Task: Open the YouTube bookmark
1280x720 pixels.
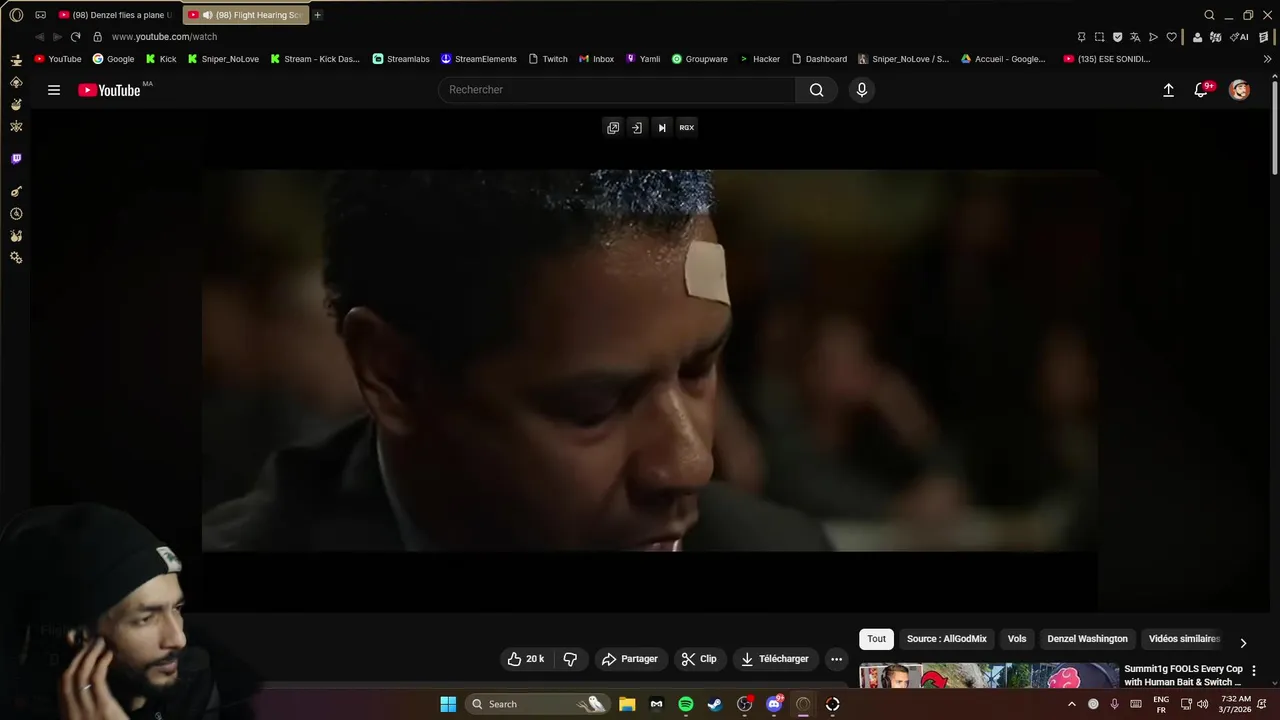Action: point(58,59)
